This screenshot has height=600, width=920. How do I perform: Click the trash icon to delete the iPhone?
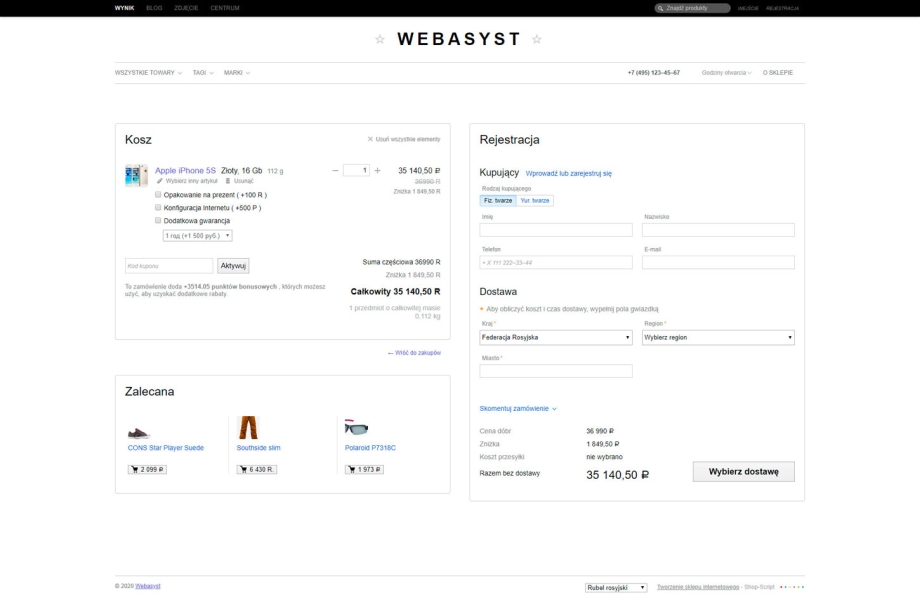[x=227, y=181]
